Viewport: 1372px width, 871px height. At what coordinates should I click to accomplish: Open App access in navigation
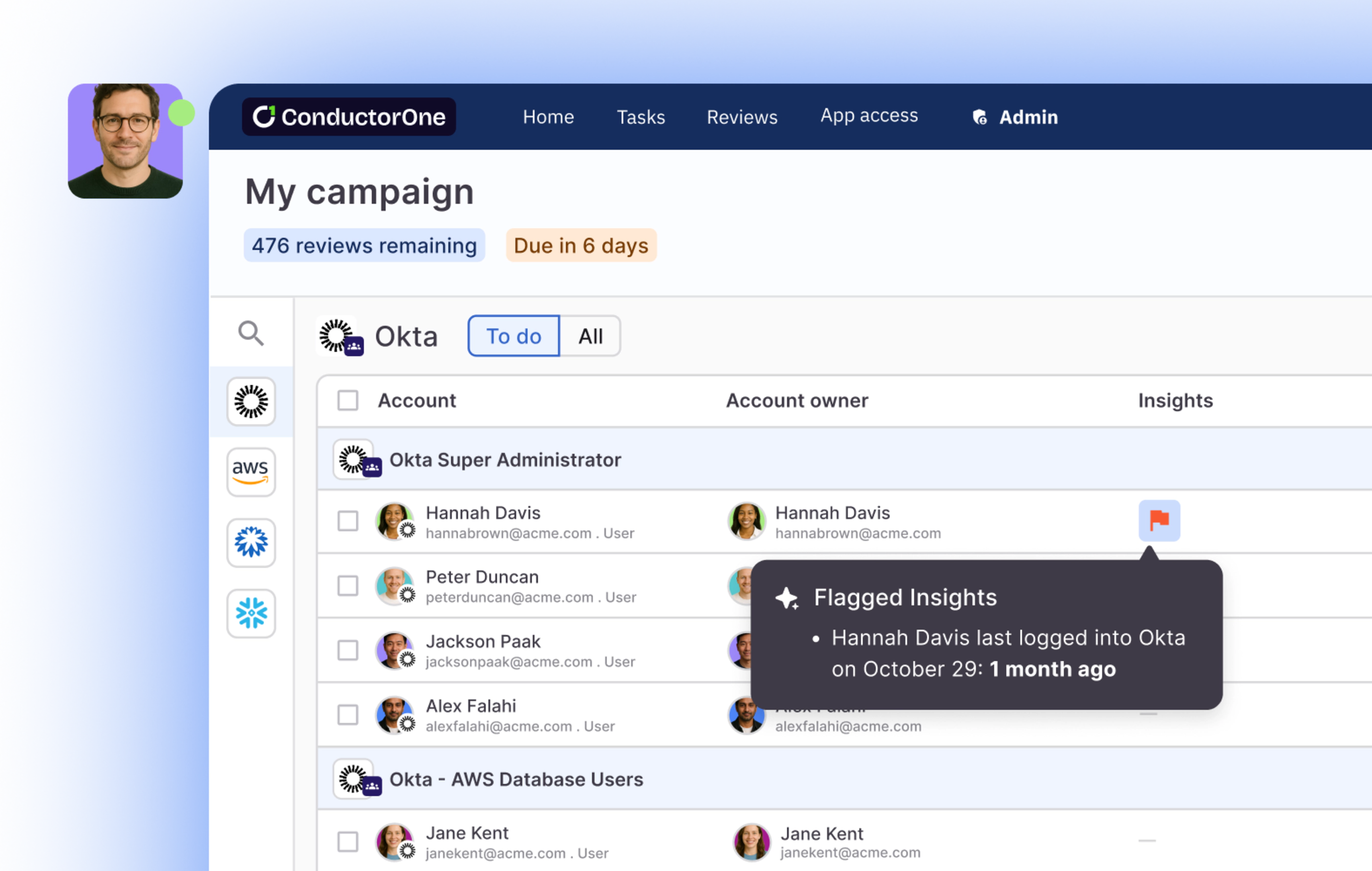point(869,116)
